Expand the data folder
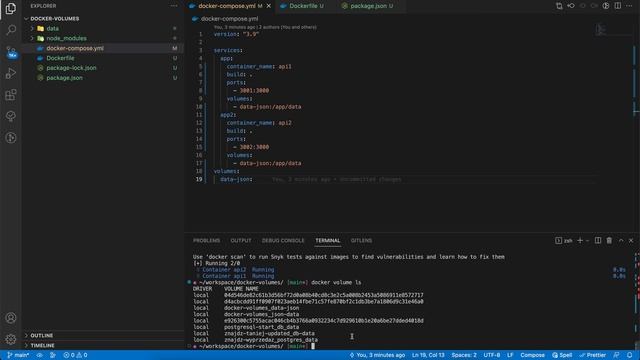 [x=32, y=29]
